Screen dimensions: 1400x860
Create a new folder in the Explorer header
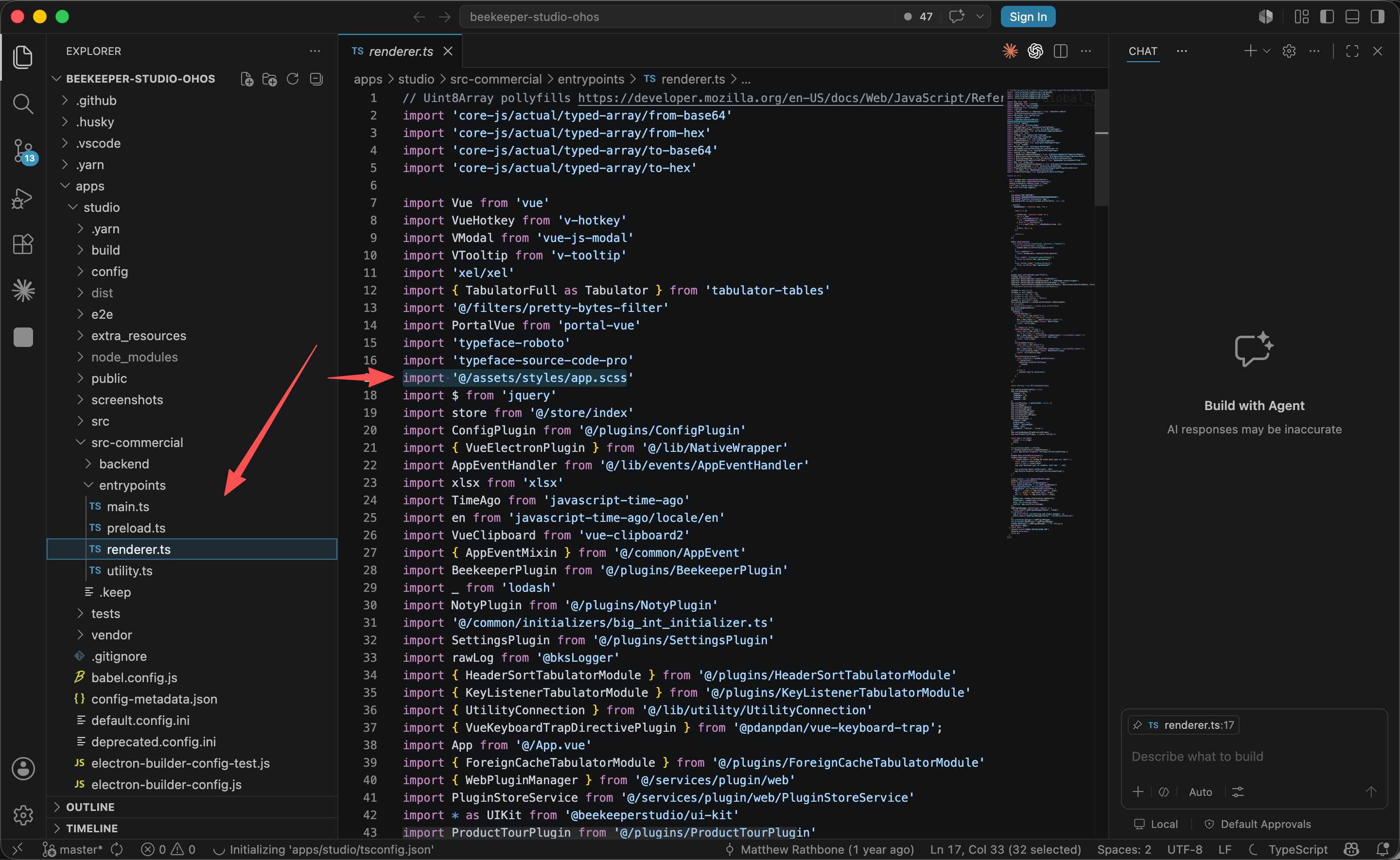click(270, 79)
